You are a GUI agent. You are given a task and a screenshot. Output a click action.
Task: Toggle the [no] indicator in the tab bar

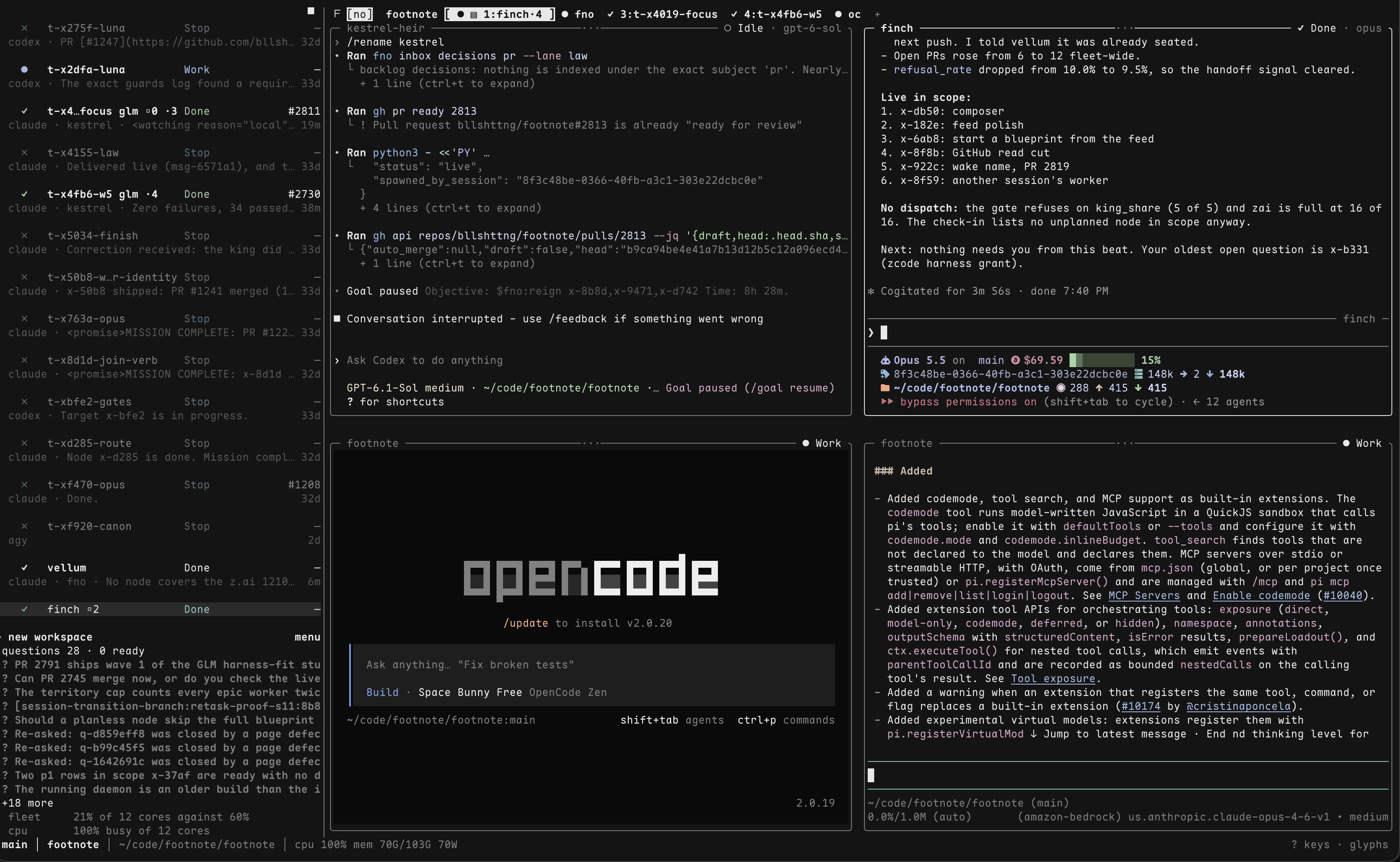coord(360,14)
